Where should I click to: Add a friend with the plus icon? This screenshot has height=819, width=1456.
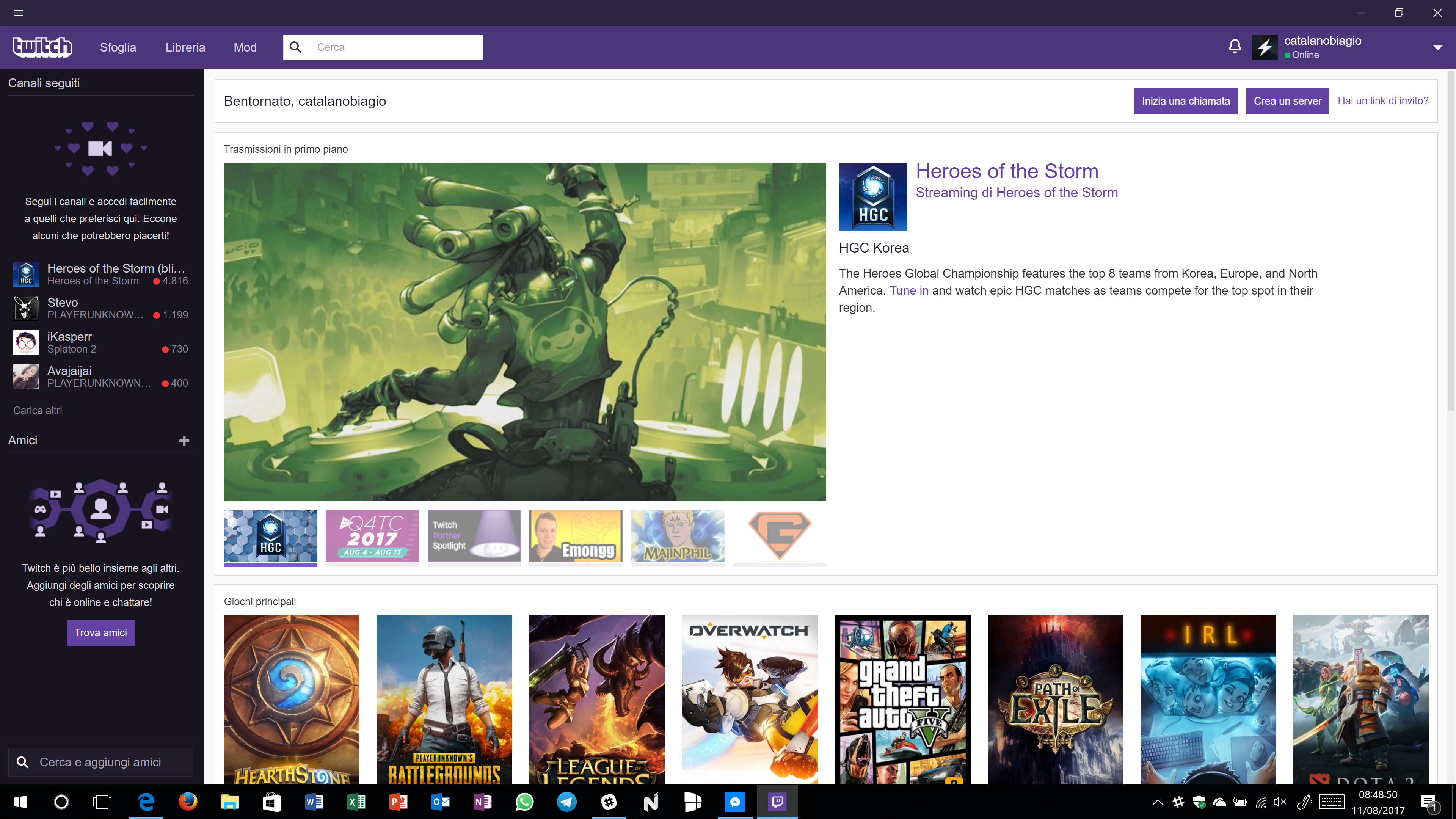[184, 440]
